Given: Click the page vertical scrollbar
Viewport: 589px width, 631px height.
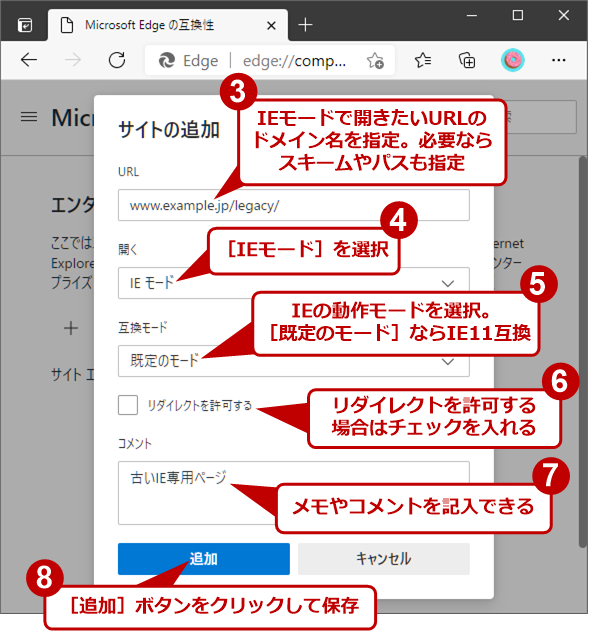Looking at the screenshot, I should pos(583,352).
